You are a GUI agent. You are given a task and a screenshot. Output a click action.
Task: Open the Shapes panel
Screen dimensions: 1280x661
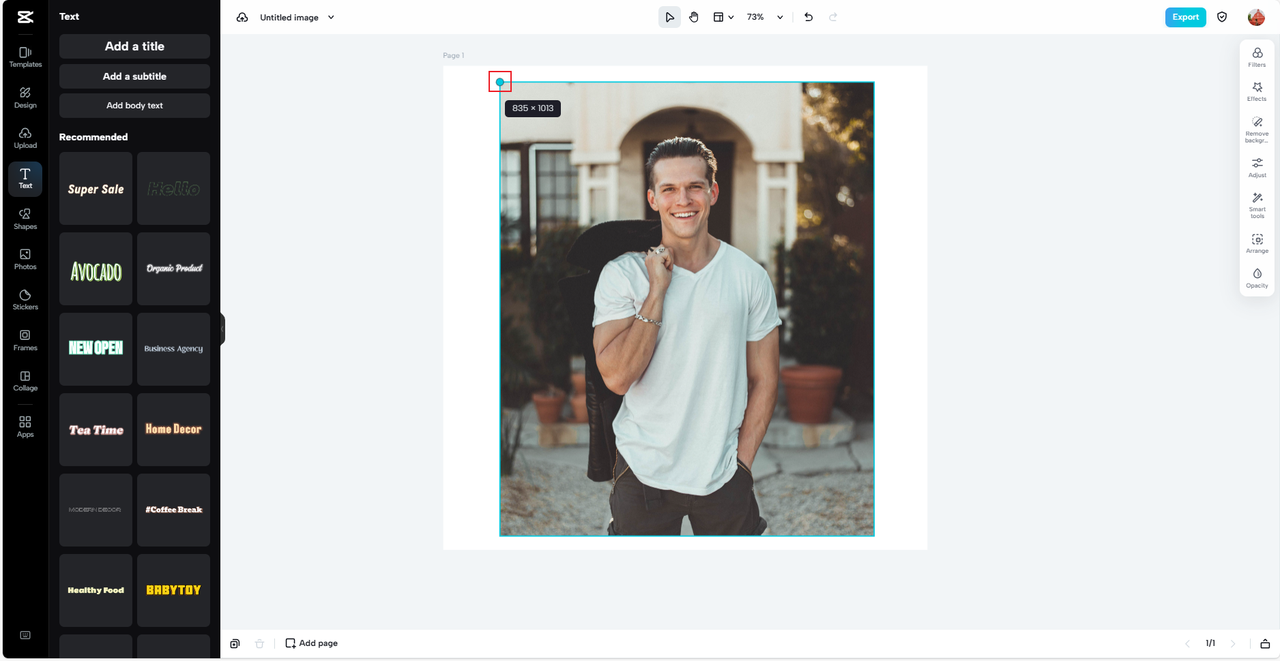pos(25,219)
